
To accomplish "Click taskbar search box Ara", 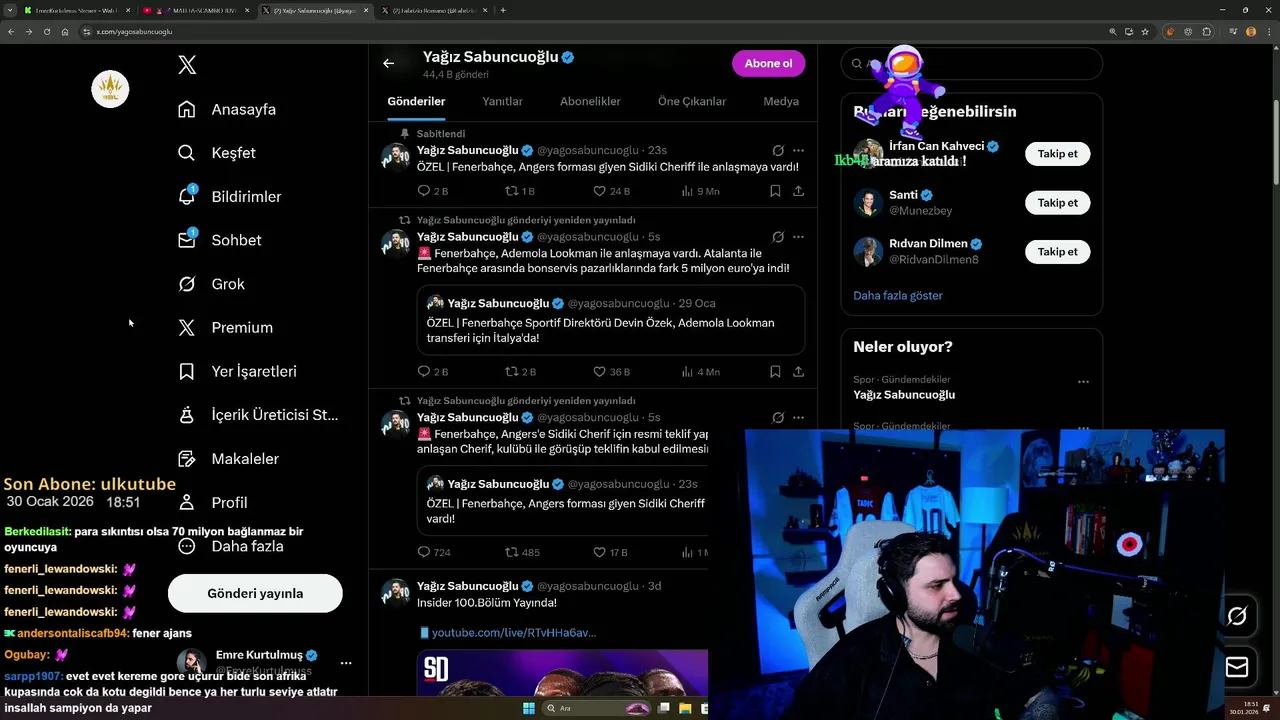I will tap(597, 708).
